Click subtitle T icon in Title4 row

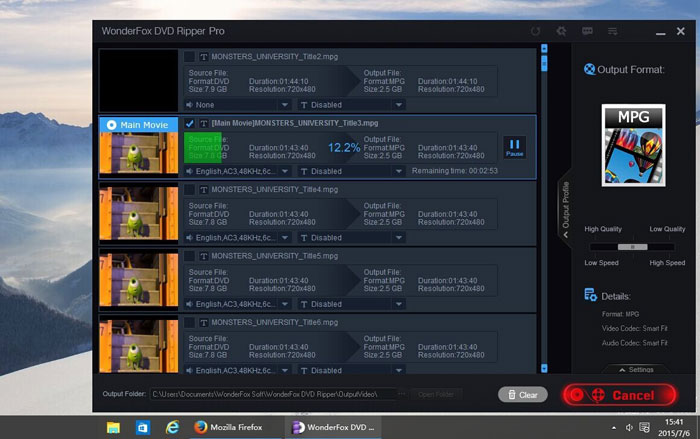[x=304, y=238]
